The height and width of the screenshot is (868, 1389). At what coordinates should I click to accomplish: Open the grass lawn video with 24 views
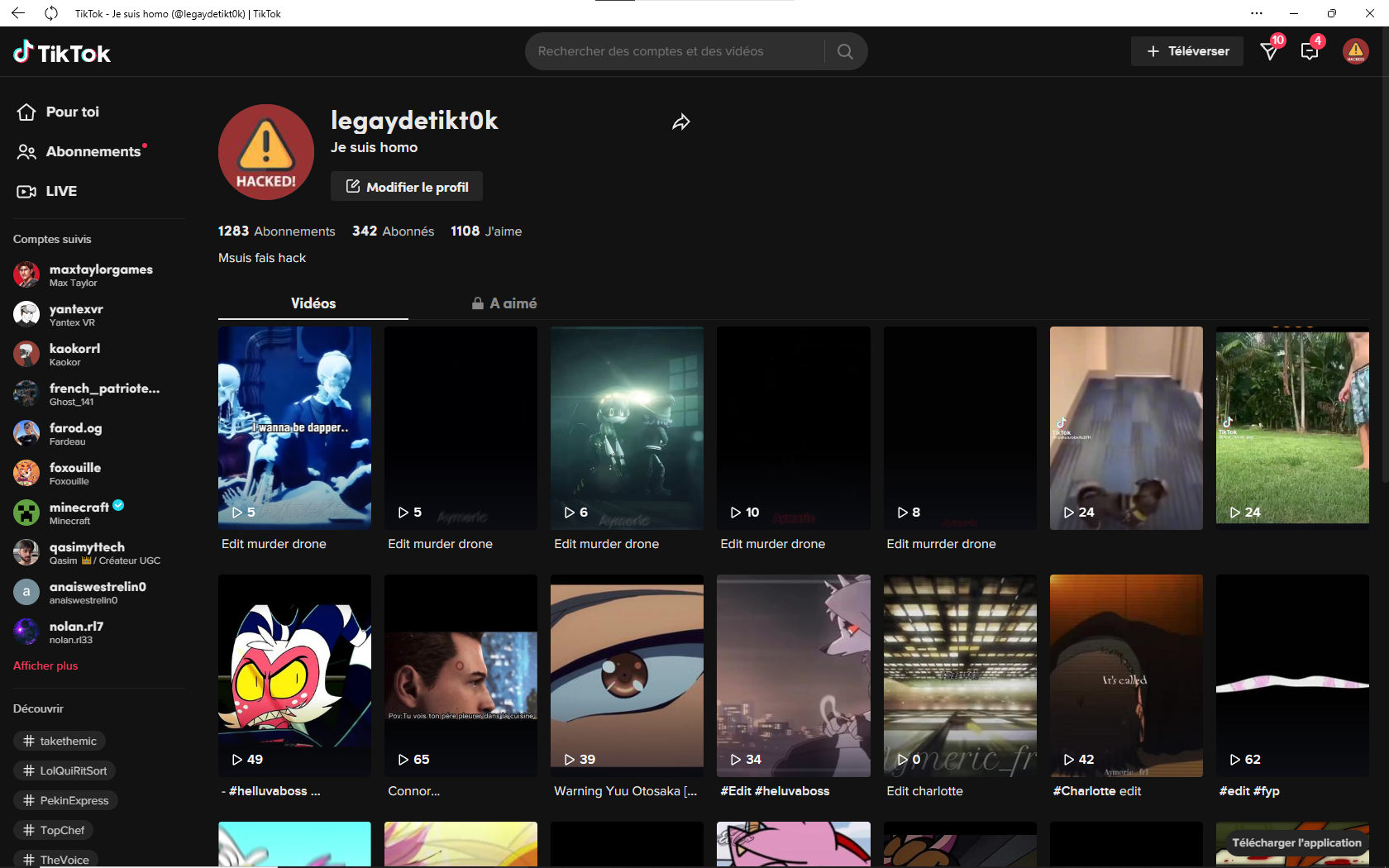click(1292, 428)
